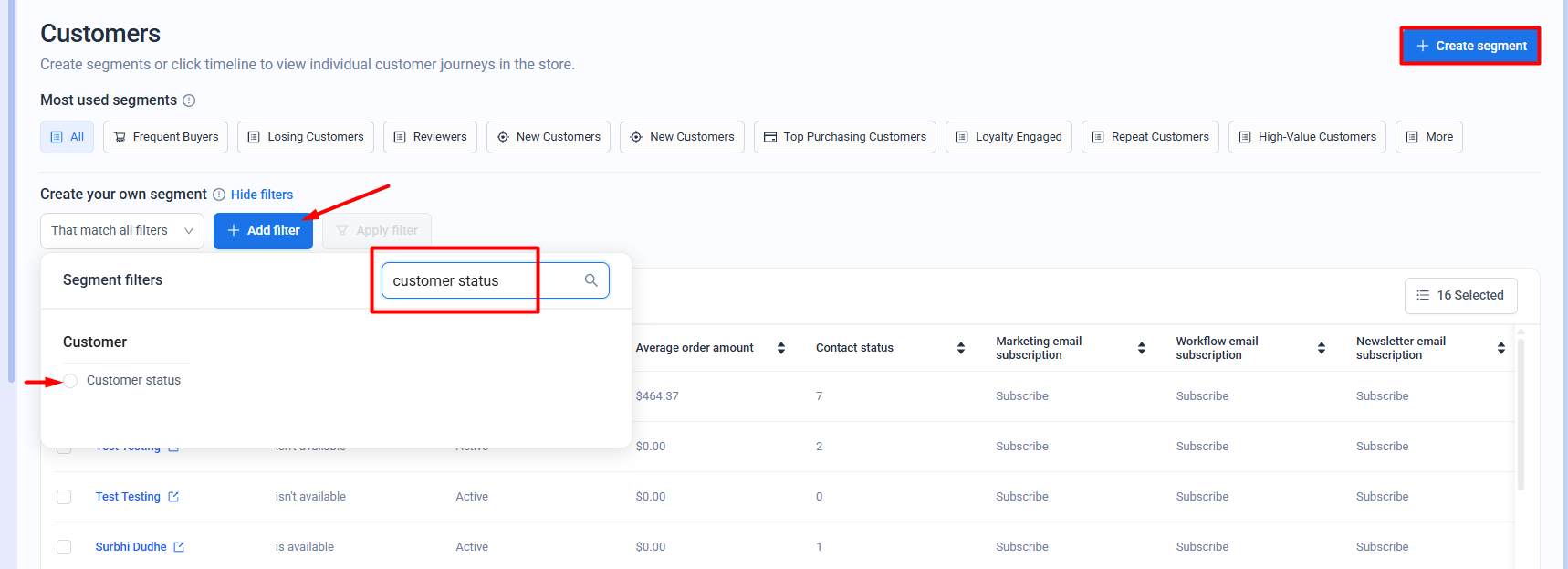Image resolution: width=1568 pixels, height=569 pixels.
Task: Click the info icon beside Most used segments
Action: (189, 100)
